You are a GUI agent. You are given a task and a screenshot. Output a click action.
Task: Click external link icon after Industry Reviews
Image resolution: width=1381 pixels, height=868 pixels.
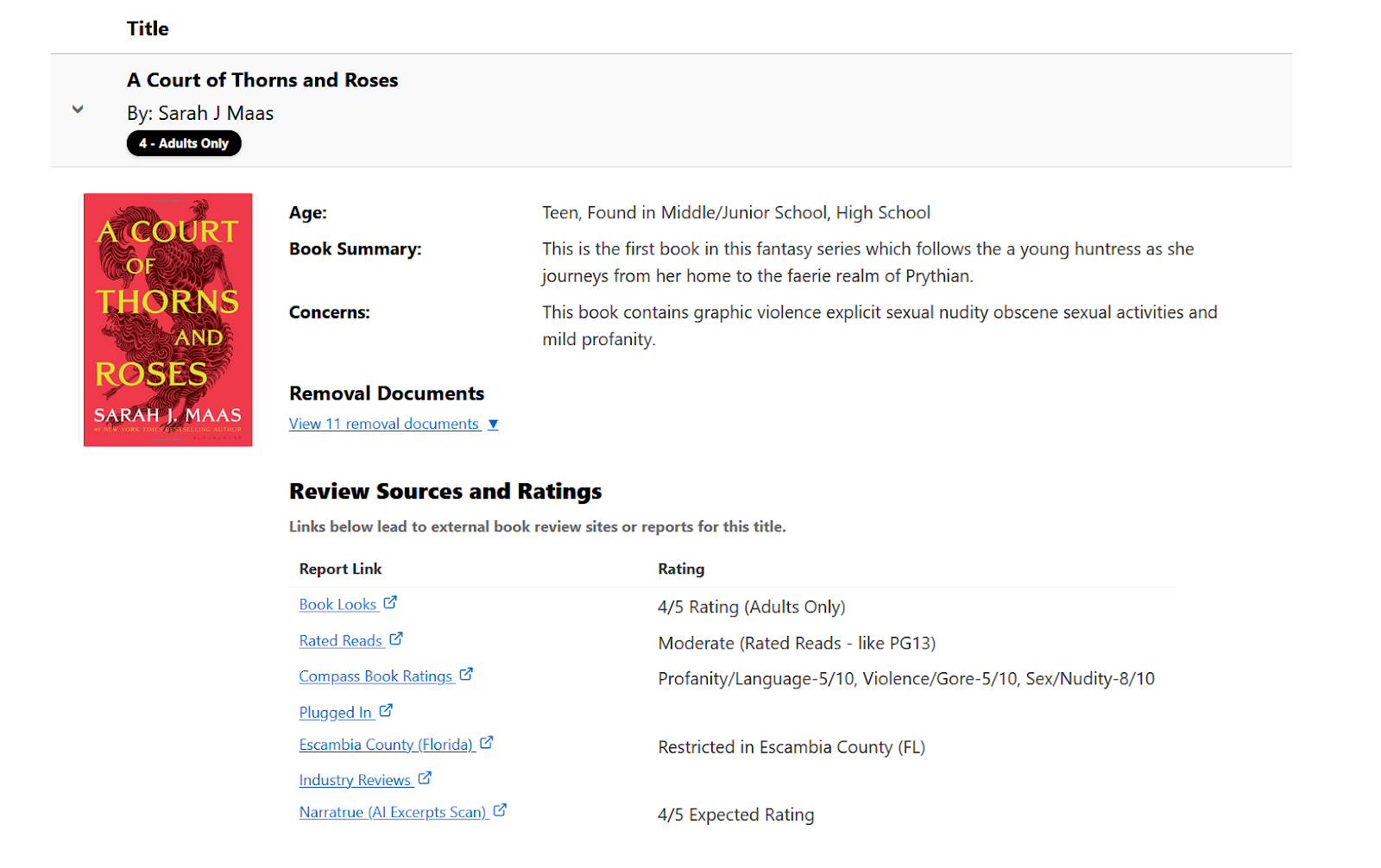[x=425, y=778]
